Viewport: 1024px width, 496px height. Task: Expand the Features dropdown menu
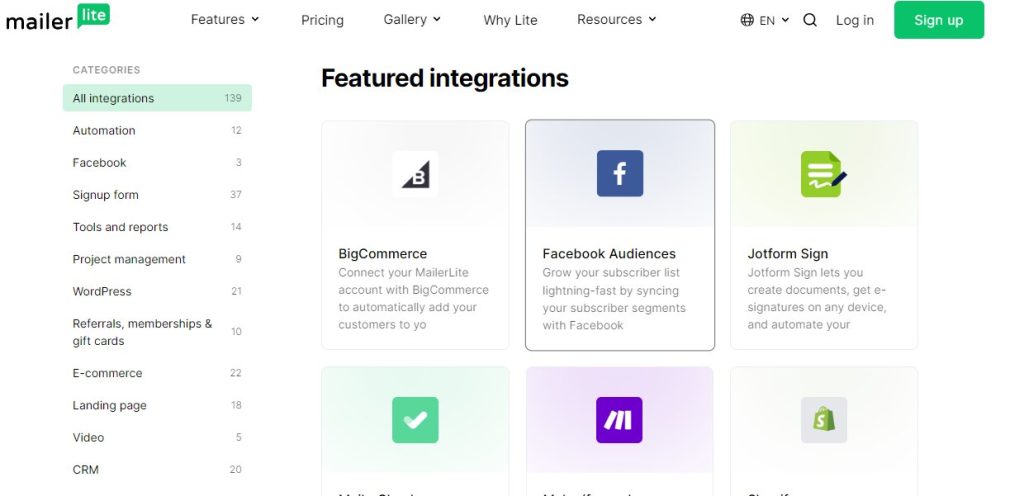[225, 20]
